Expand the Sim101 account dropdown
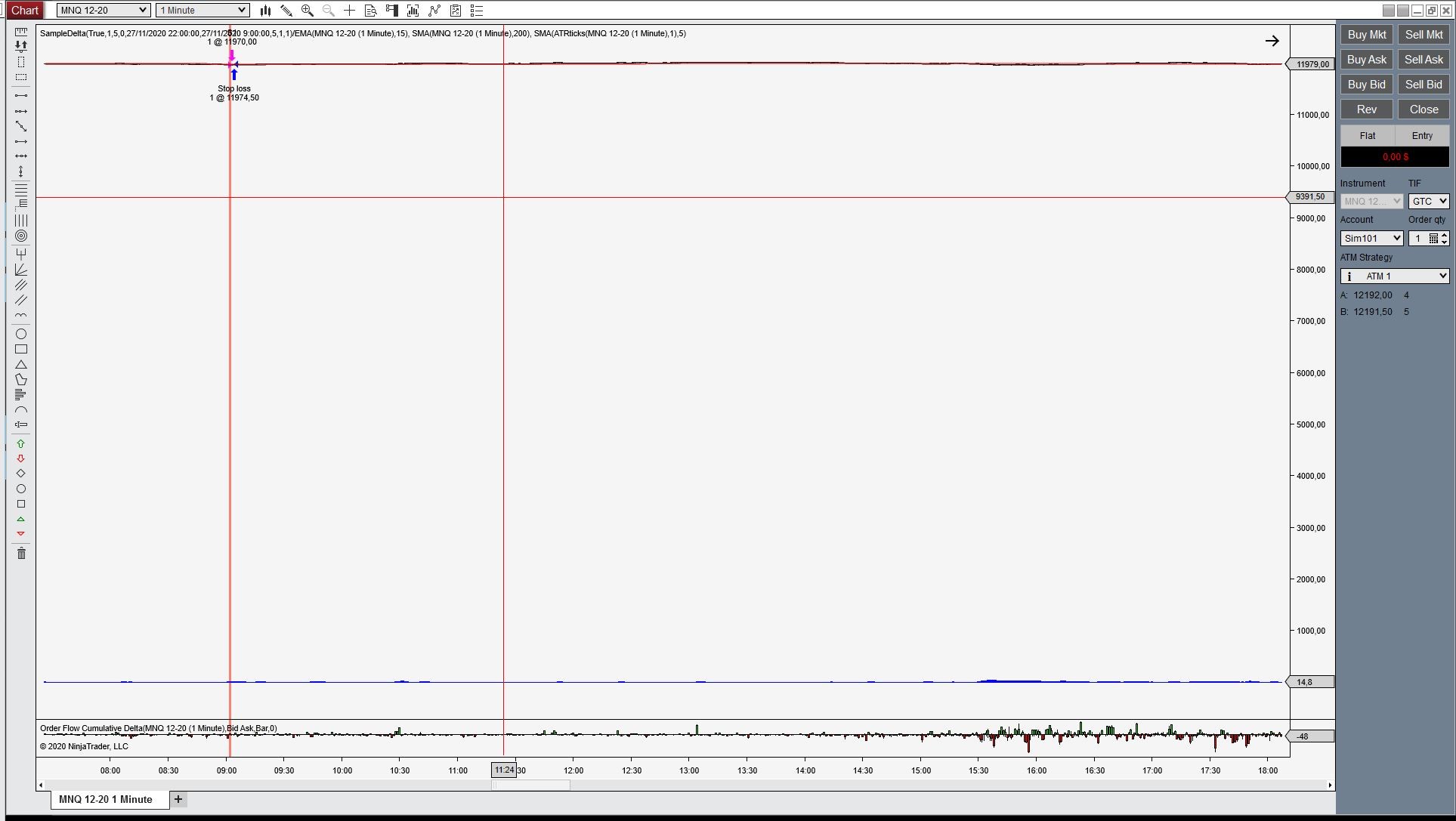Viewport: 1456px width, 821px height. click(1371, 238)
